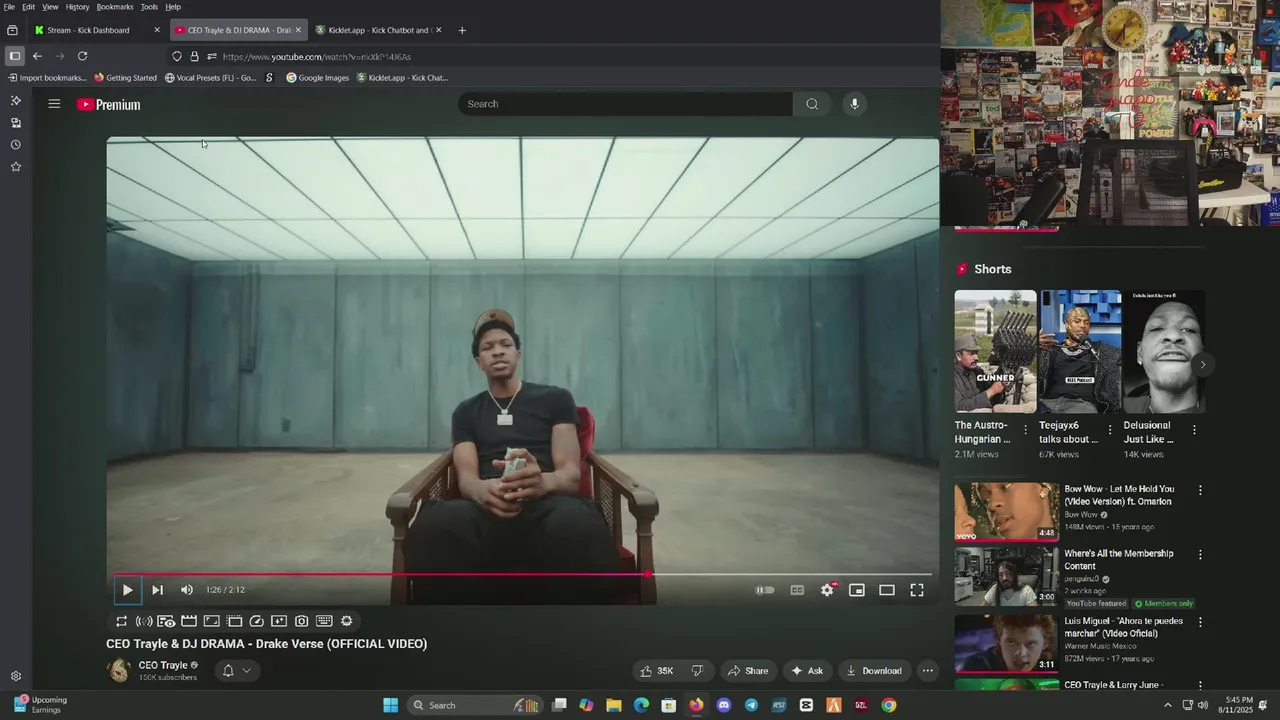The height and width of the screenshot is (720, 1280).
Task: Open the keyboard shortcuts icon below player
Action: (x=324, y=621)
